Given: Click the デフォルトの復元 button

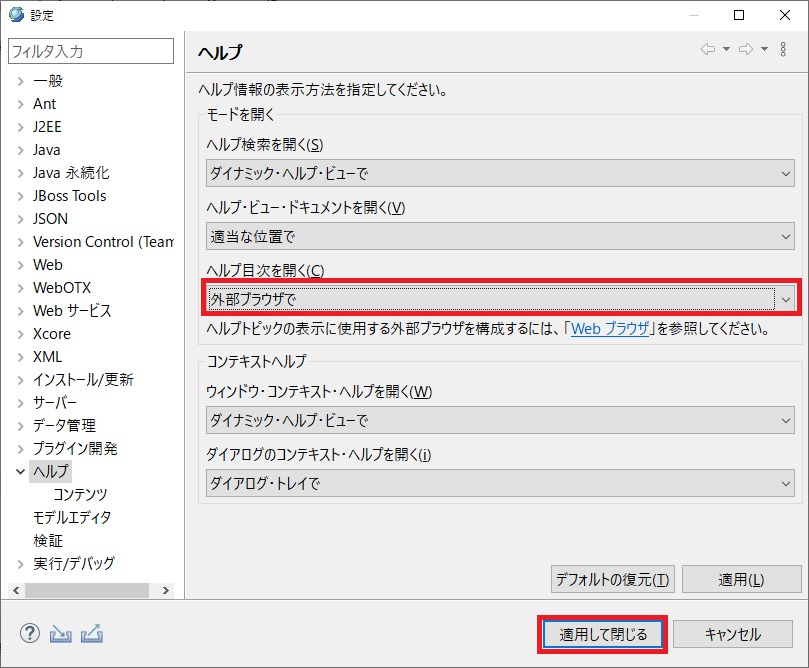Looking at the screenshot, I should tap(613, 579).
